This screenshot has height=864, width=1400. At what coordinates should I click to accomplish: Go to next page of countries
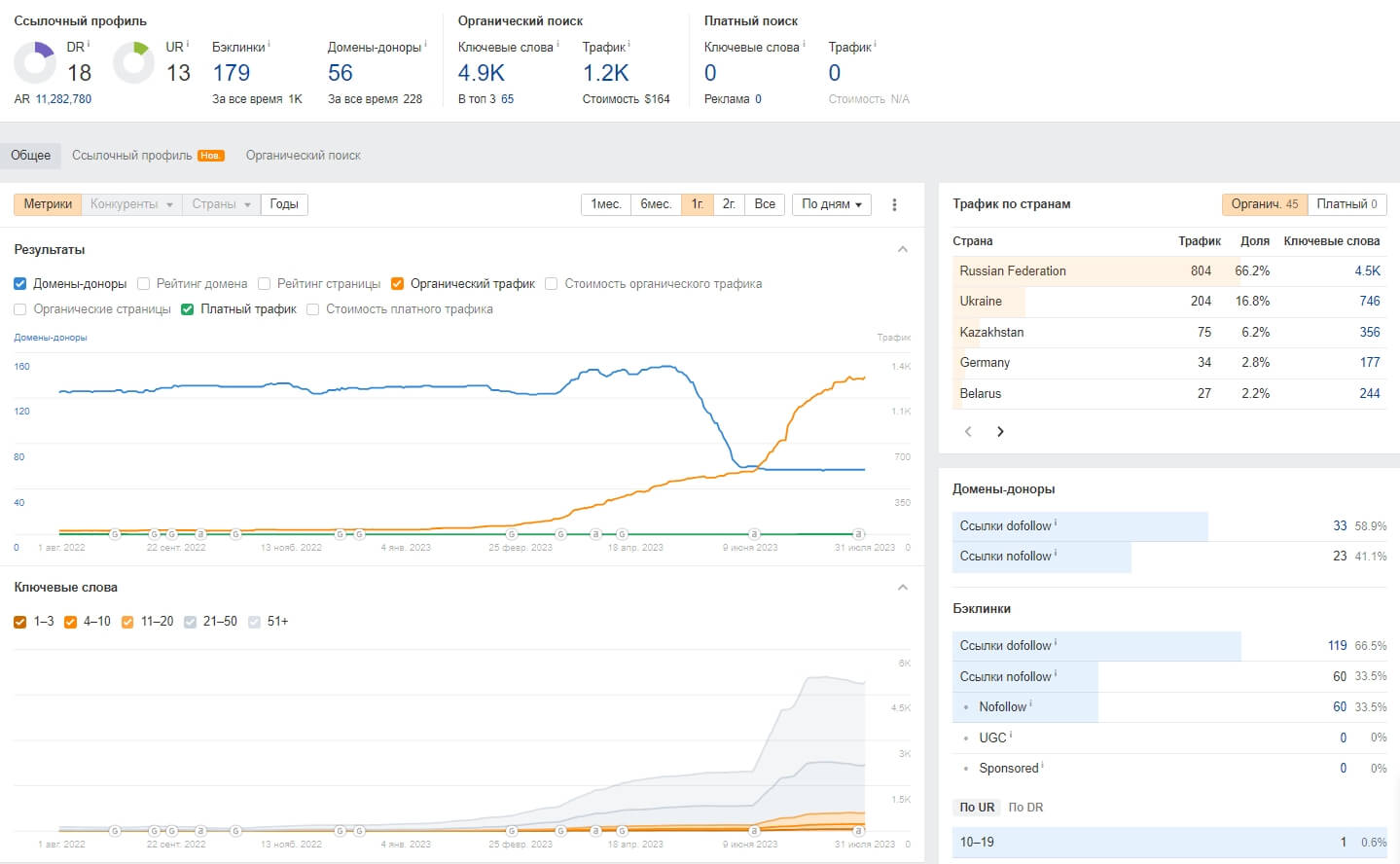tap(1000, 431)
